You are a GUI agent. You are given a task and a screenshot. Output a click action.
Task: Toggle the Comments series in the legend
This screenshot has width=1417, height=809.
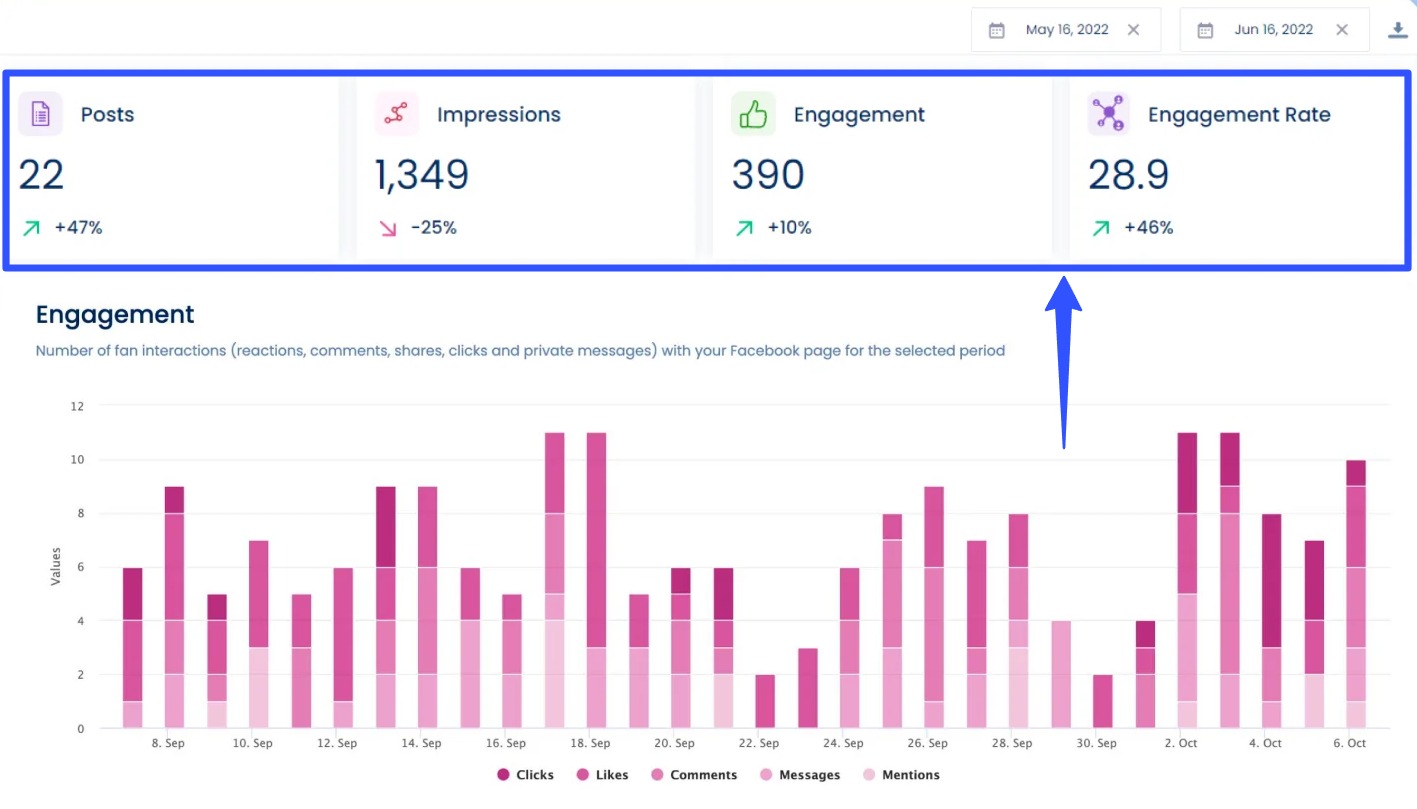click(x=693, y=774)
